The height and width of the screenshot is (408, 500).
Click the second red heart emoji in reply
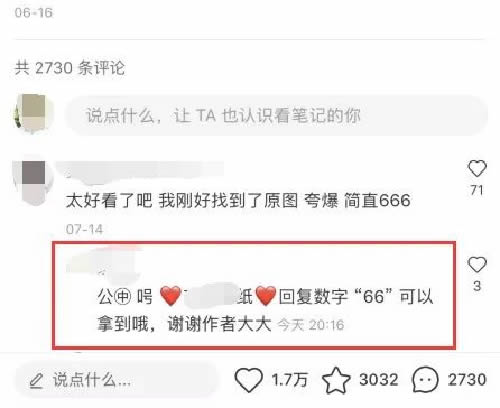266,296
